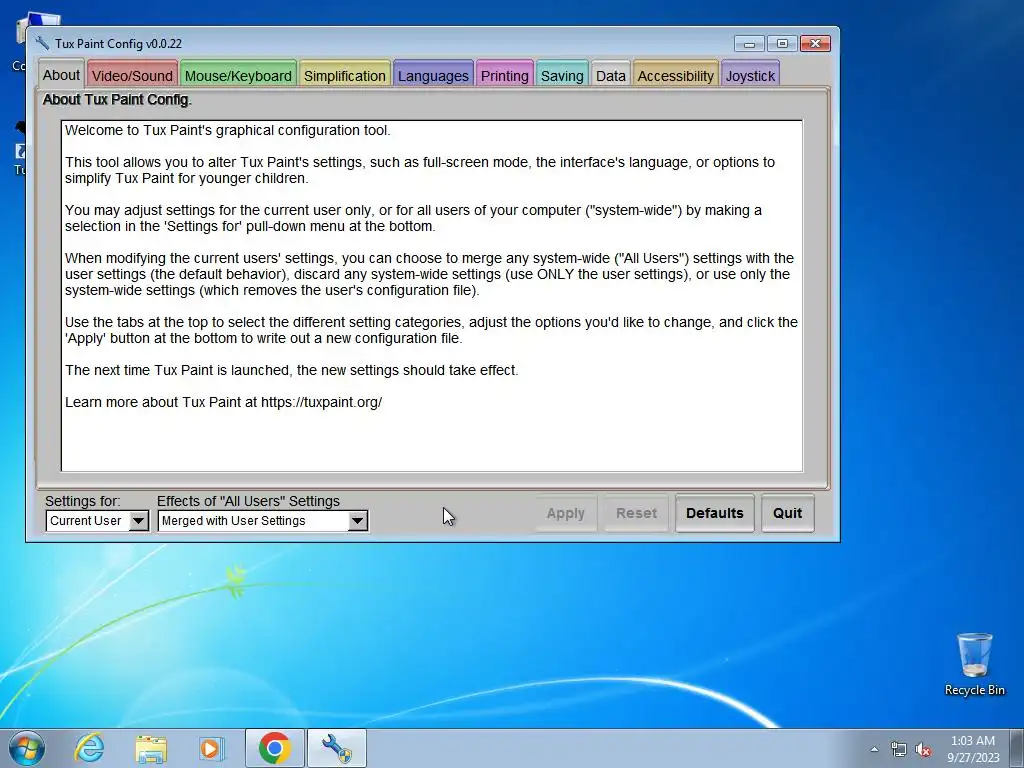Open the Printing tab

coord(505,76)
